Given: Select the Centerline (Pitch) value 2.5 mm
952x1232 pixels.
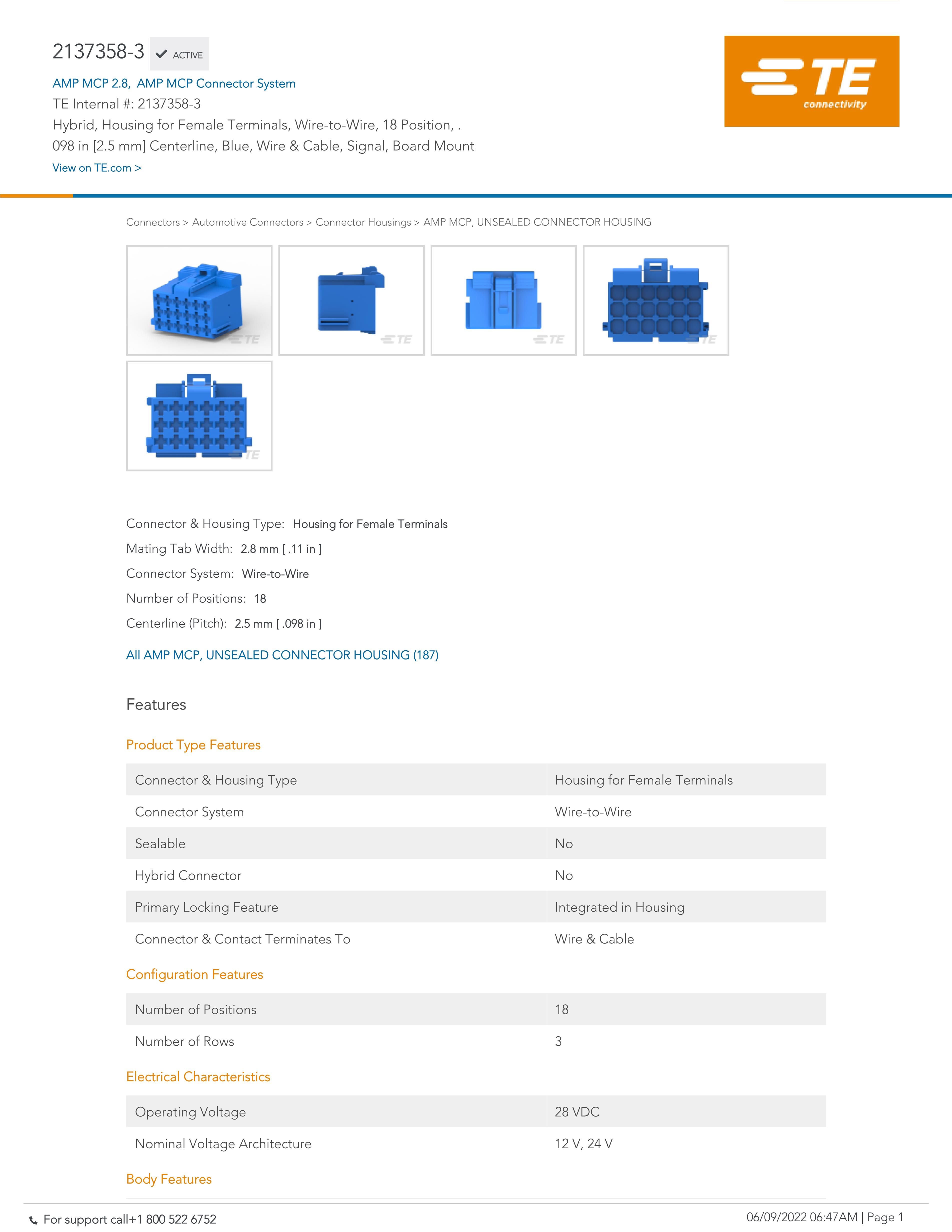Looking at the screenshot, I should 278,624.
